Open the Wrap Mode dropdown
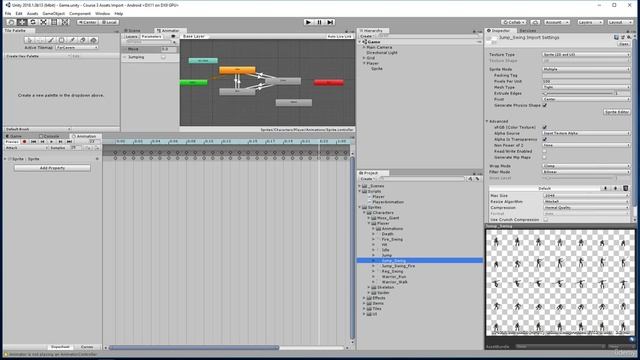This screenshot has width=640, height=360. [x=586, y=166]
